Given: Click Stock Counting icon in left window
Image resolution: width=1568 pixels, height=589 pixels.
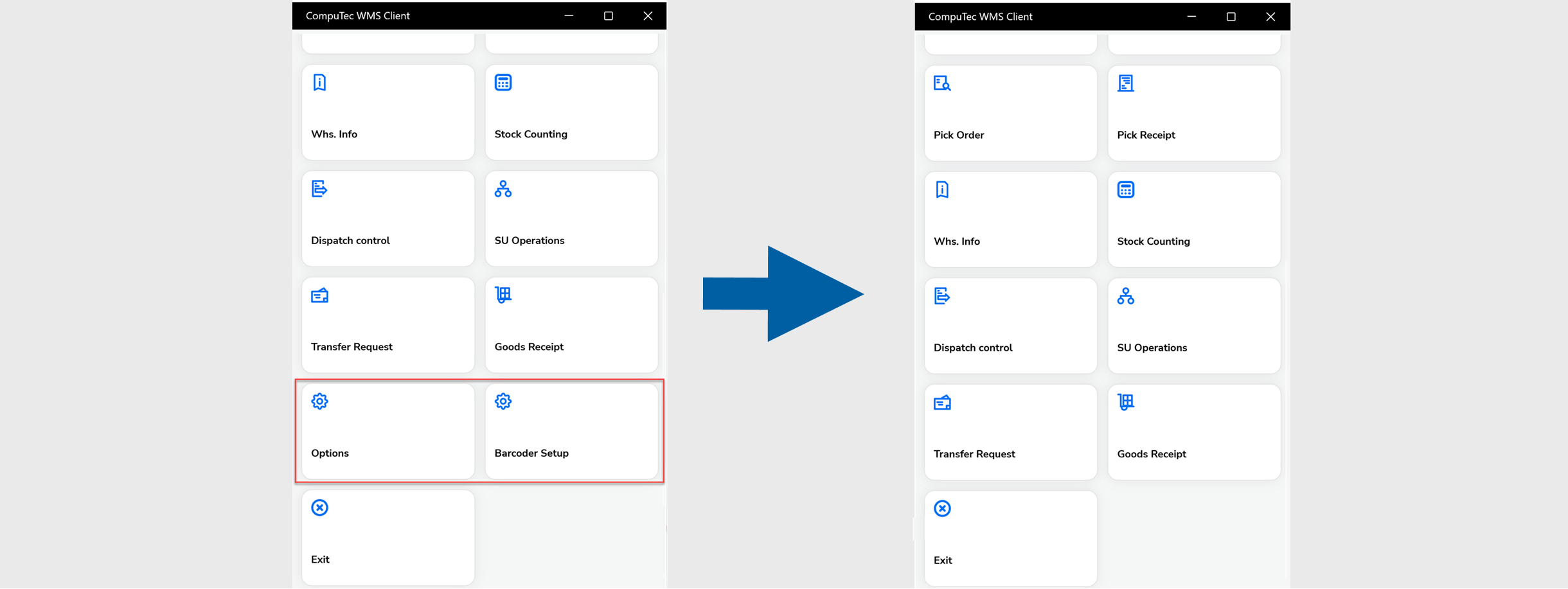Looking at the screenshot, I should point(503,82).
